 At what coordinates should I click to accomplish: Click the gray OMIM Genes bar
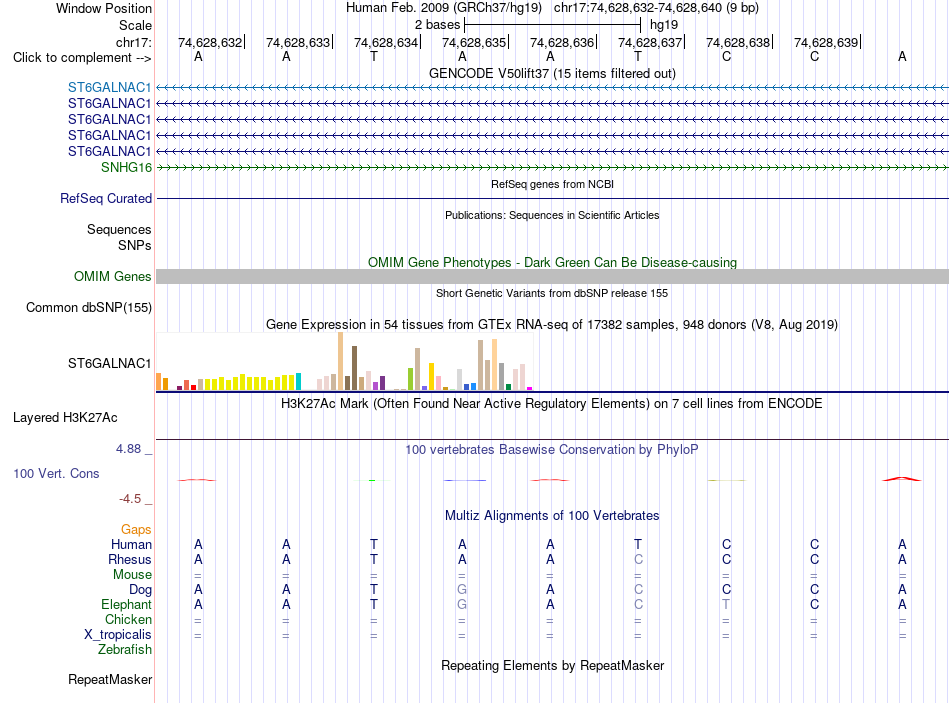coord(552,276)
